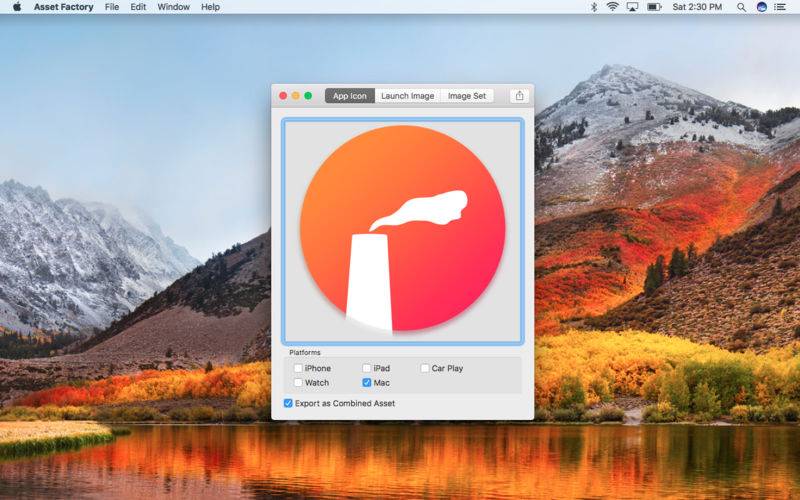Open the File menu
This screenshot has height=500, width=800.
coord(112,7)
